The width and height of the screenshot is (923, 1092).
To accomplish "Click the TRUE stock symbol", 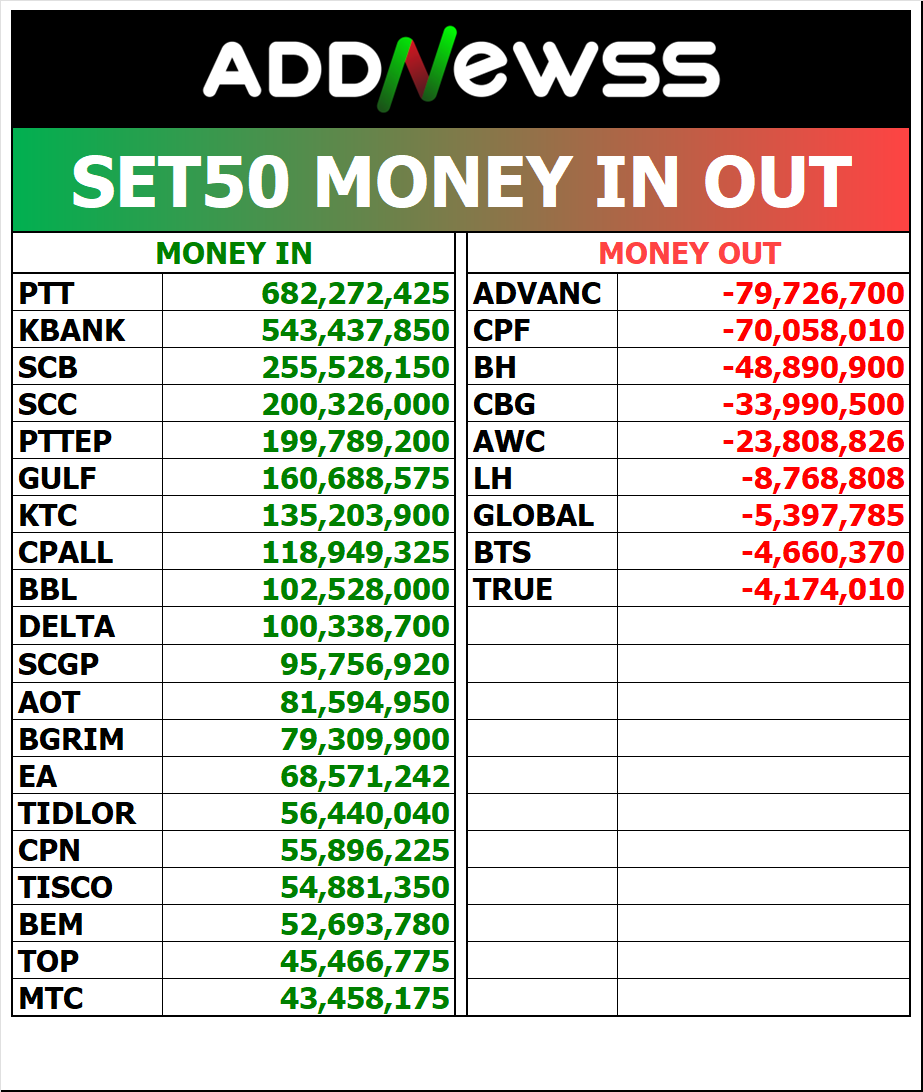I will coord(513,590).
